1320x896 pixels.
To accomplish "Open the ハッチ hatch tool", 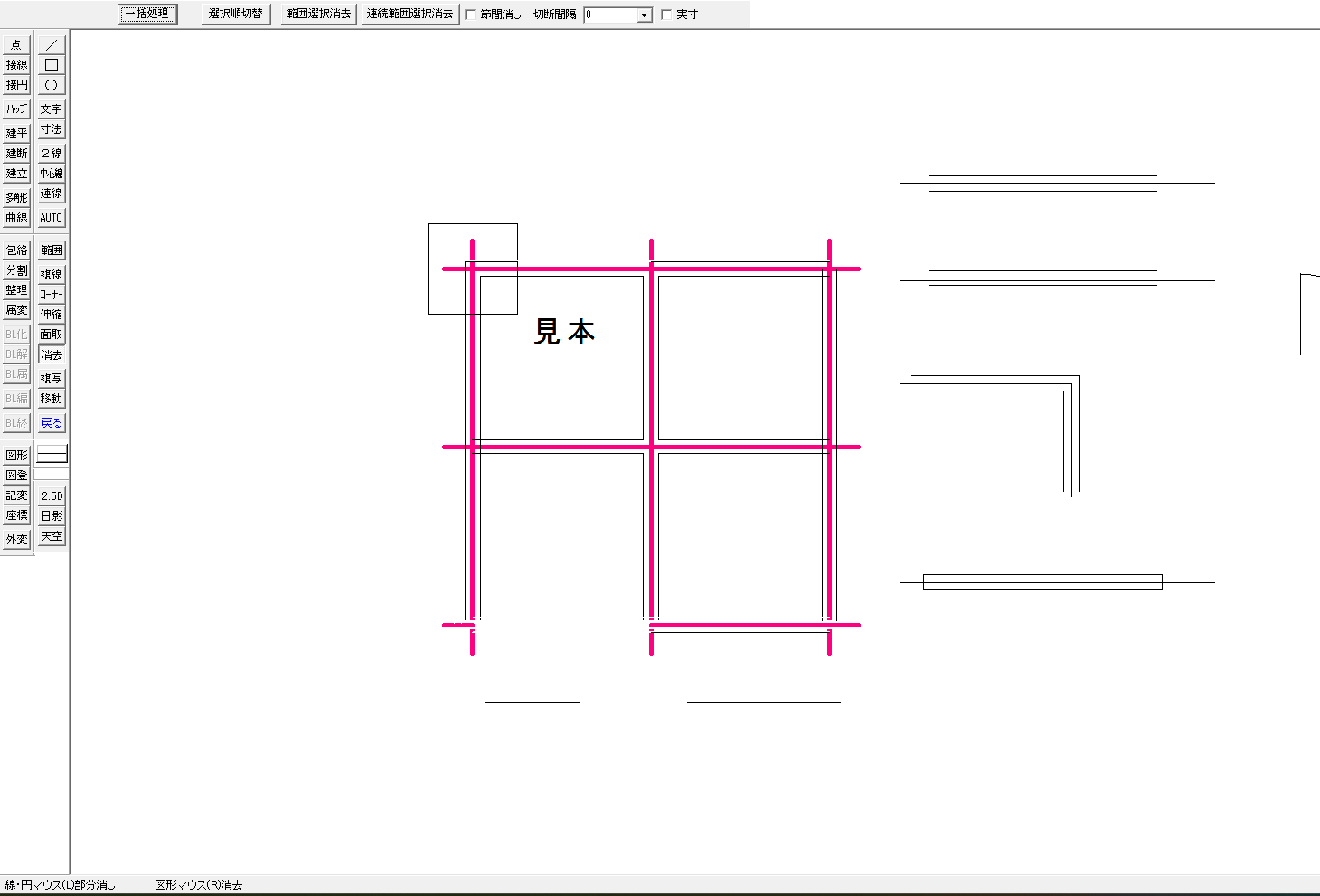I will [x=16, y=108].
